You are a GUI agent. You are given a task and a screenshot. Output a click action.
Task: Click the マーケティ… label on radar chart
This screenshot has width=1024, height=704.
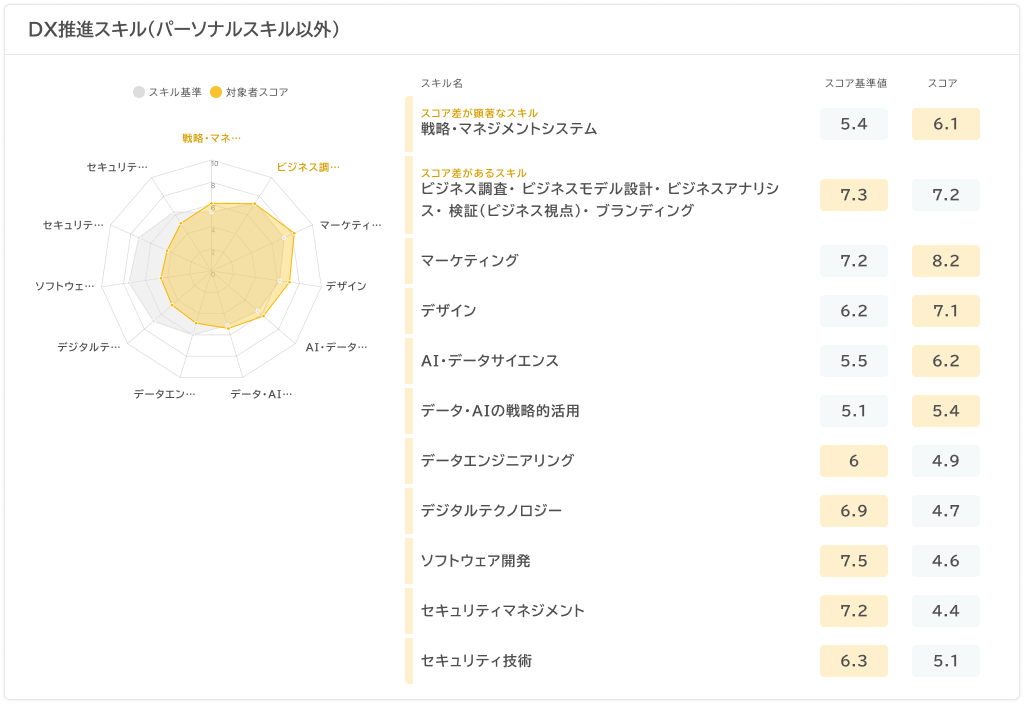click(350, 225)
